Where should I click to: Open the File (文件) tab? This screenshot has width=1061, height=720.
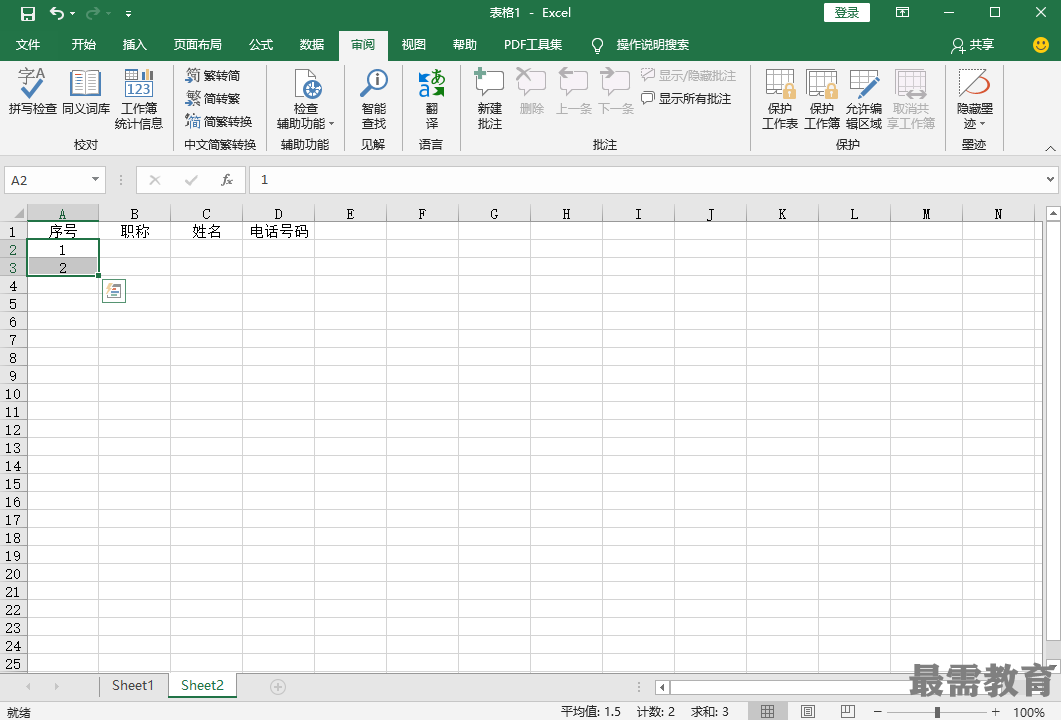(x=28, y=45)
